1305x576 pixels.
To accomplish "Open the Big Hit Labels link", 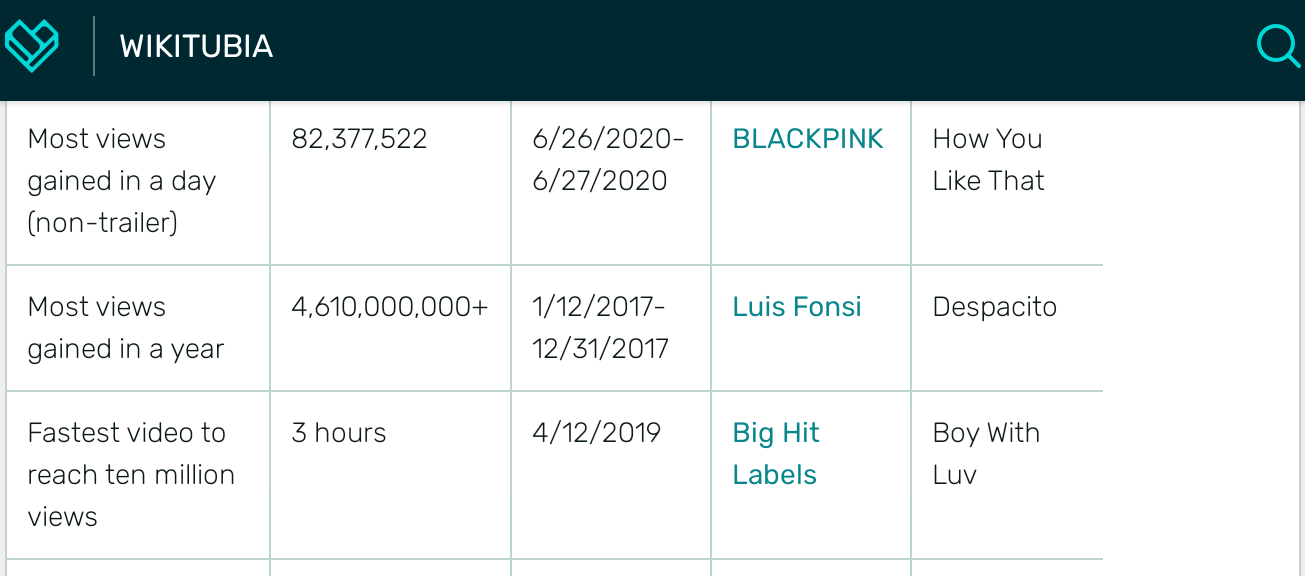I will click(x=776, y=454).
